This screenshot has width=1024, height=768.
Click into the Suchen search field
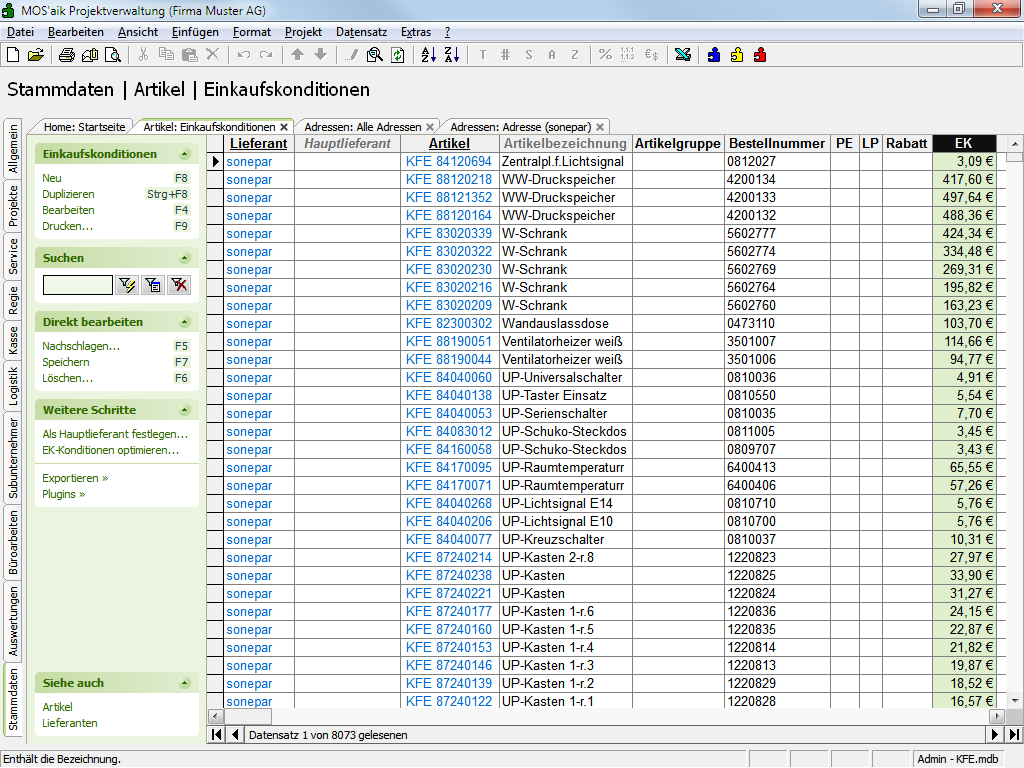coord(78,286)
